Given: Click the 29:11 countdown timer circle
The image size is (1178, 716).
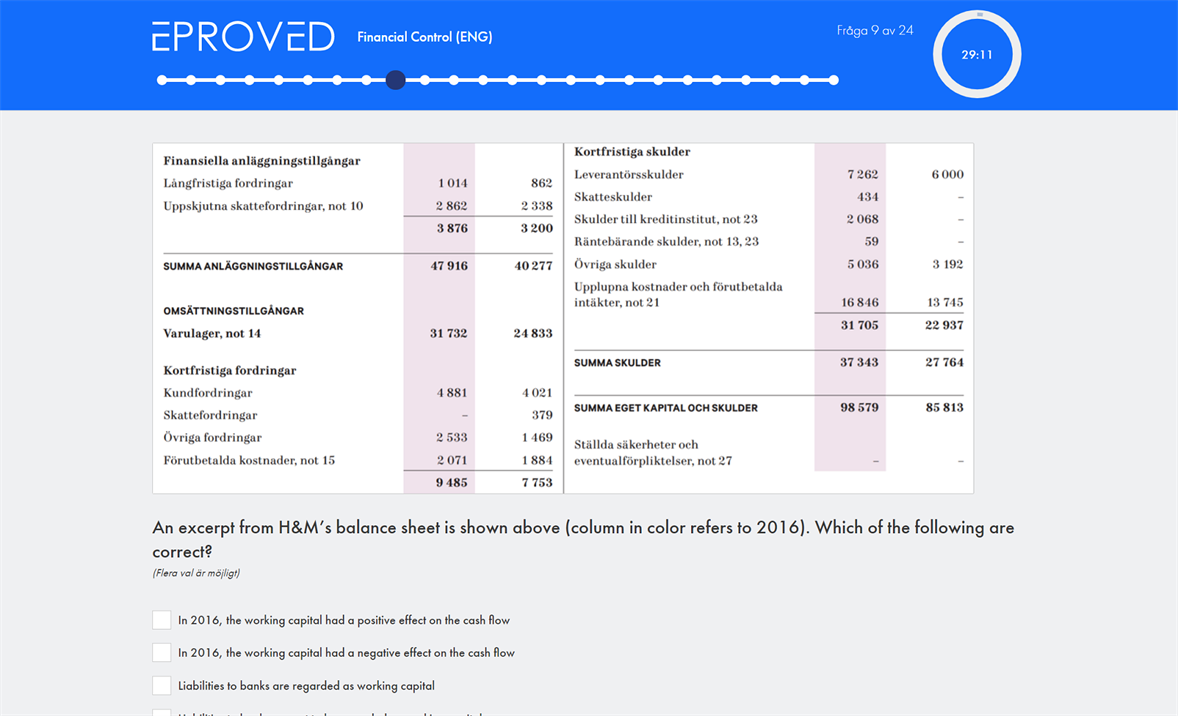Looking at the screenshot, I should point(976,55).
